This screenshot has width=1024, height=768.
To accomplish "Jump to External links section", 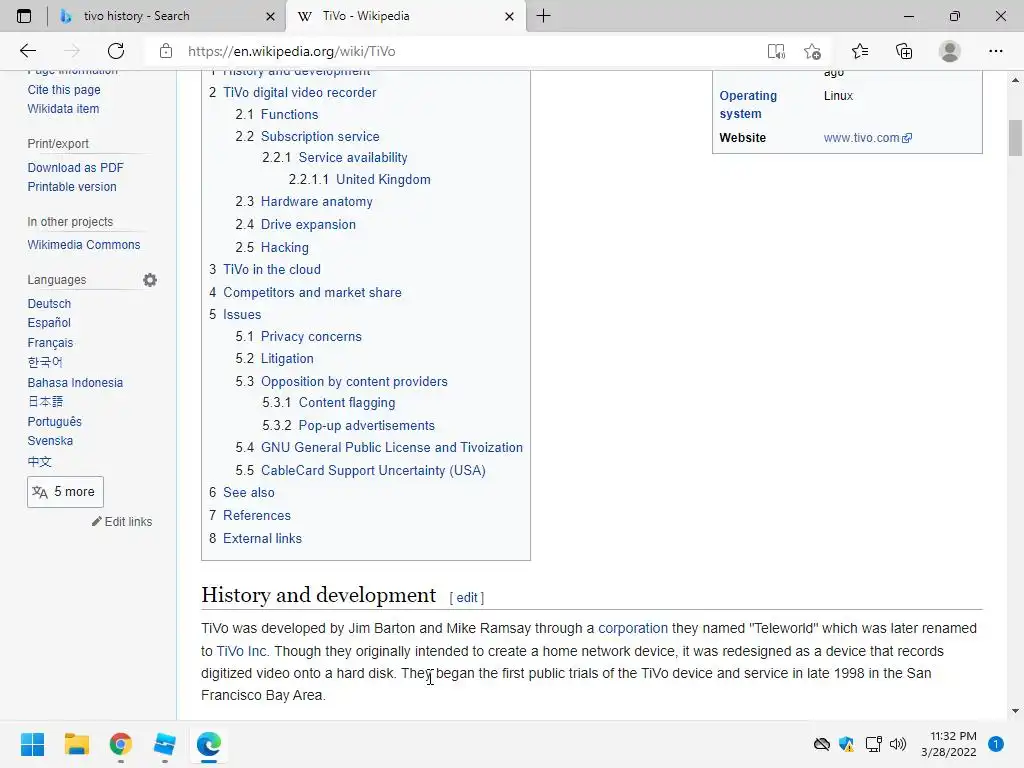I will point(263,539).
